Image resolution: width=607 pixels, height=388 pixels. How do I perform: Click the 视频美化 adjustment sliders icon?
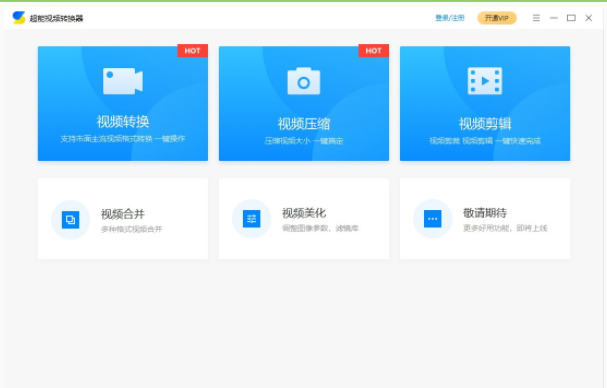(252, 219)
